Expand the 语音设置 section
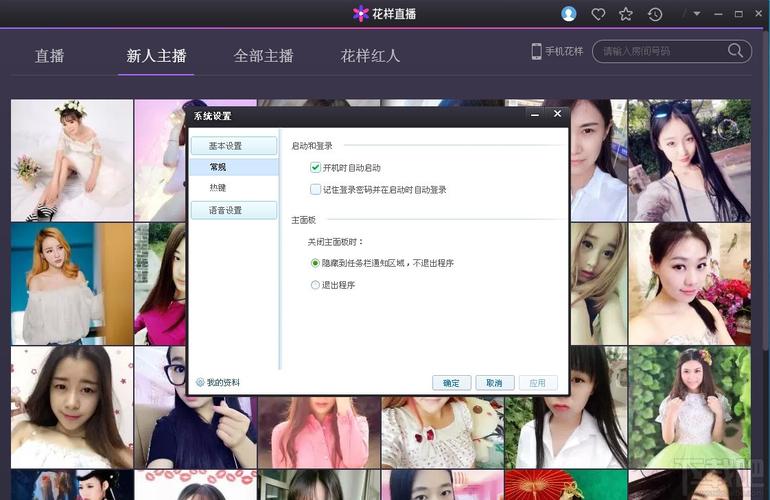 (x=234, y=210)
